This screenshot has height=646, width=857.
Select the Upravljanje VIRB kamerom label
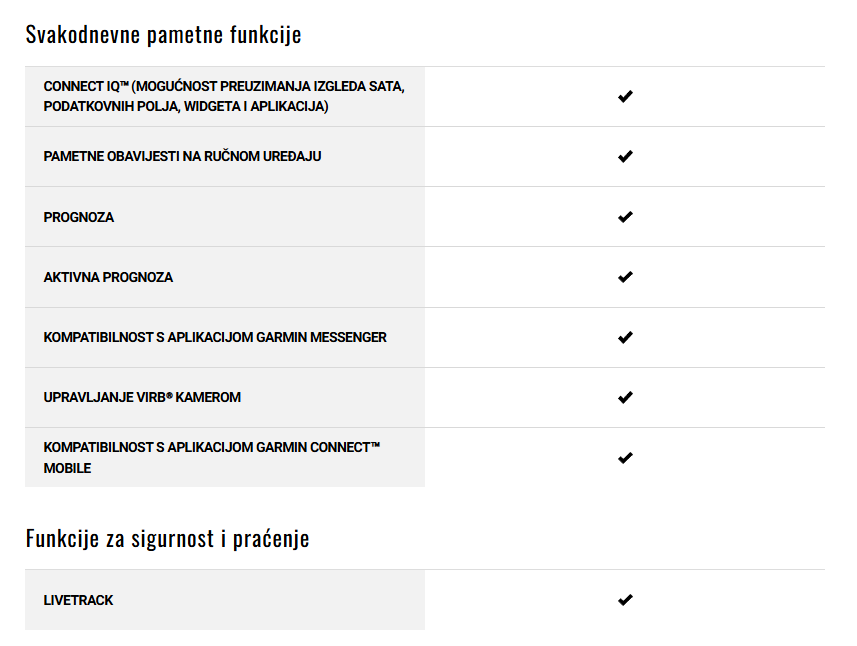coord(142,397)
